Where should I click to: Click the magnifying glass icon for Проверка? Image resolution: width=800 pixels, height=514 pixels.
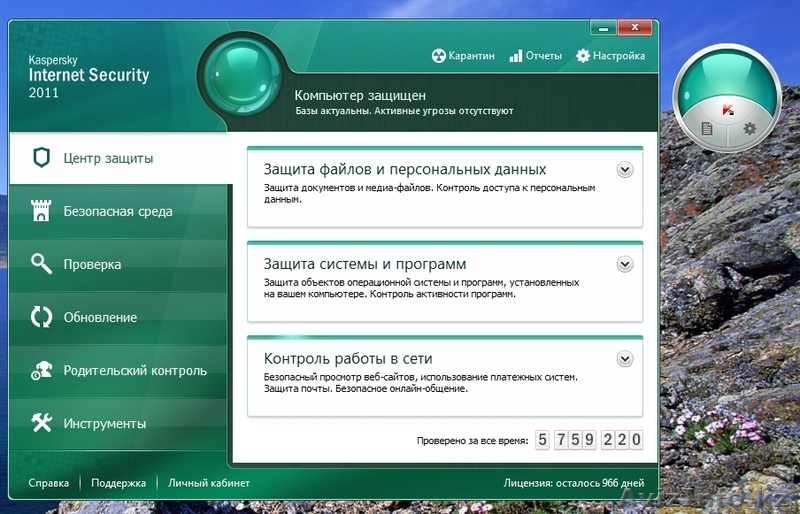(x=41, y=264)
